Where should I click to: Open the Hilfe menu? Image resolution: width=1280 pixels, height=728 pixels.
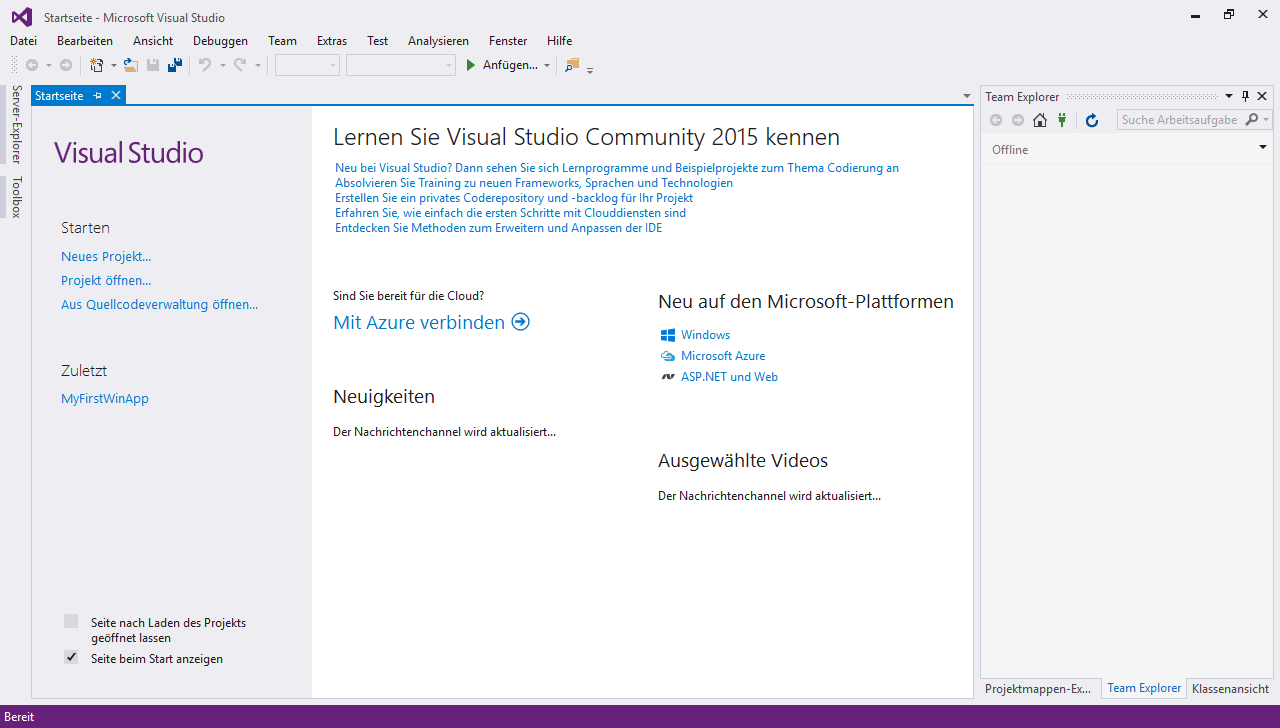[559, 41]
